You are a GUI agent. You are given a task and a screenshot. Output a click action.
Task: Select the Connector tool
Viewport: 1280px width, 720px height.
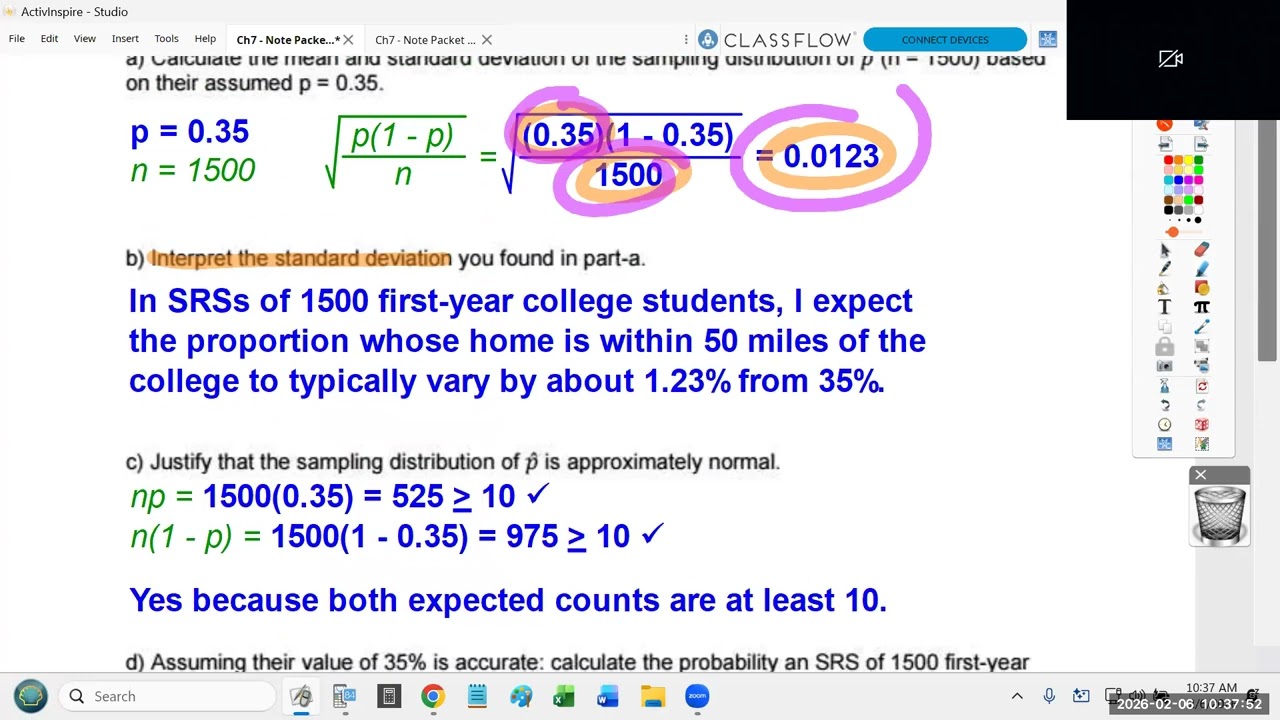1202,326
